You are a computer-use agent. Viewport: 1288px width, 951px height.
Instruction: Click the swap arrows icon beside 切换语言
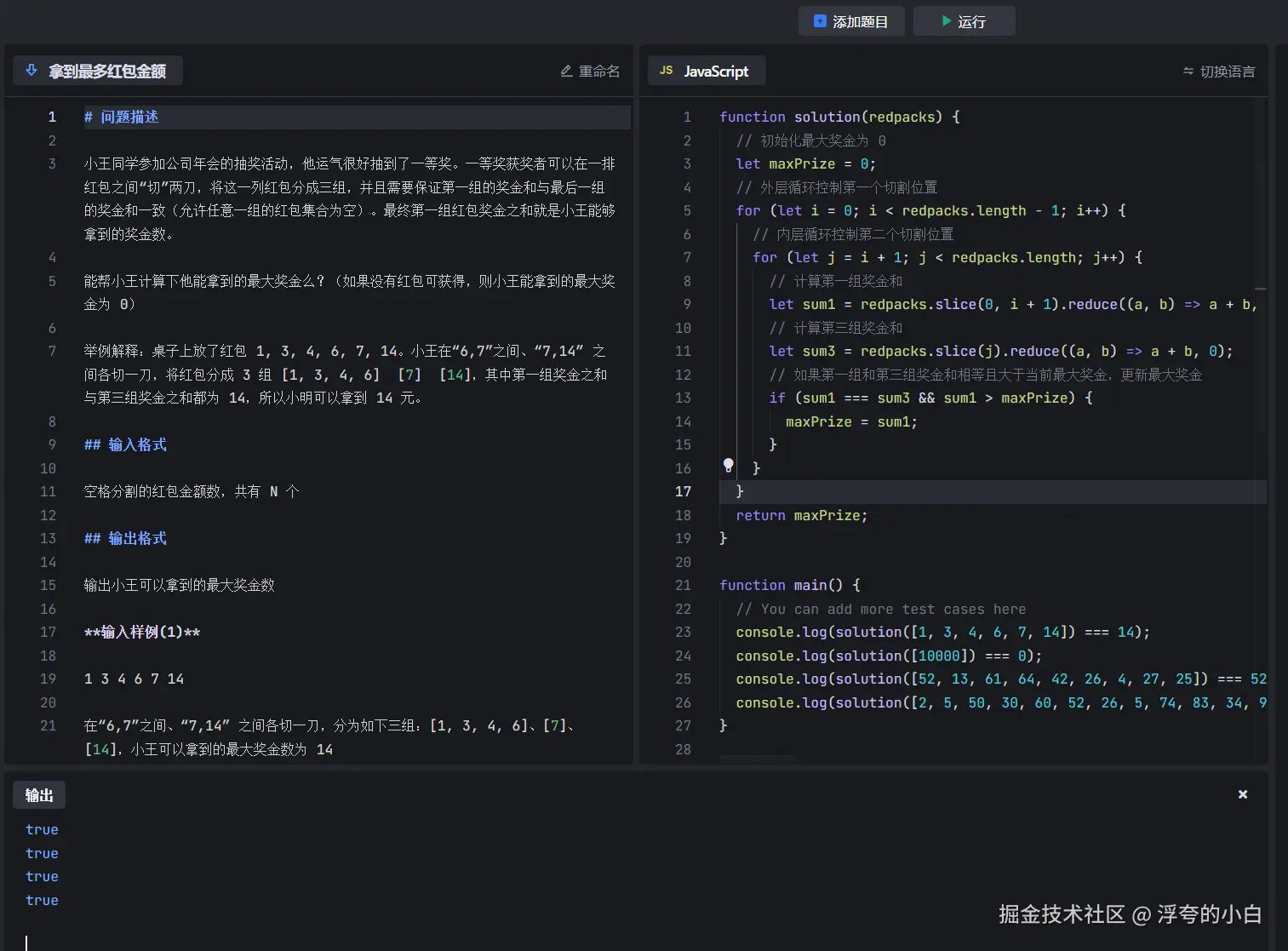coord(1188,72)
